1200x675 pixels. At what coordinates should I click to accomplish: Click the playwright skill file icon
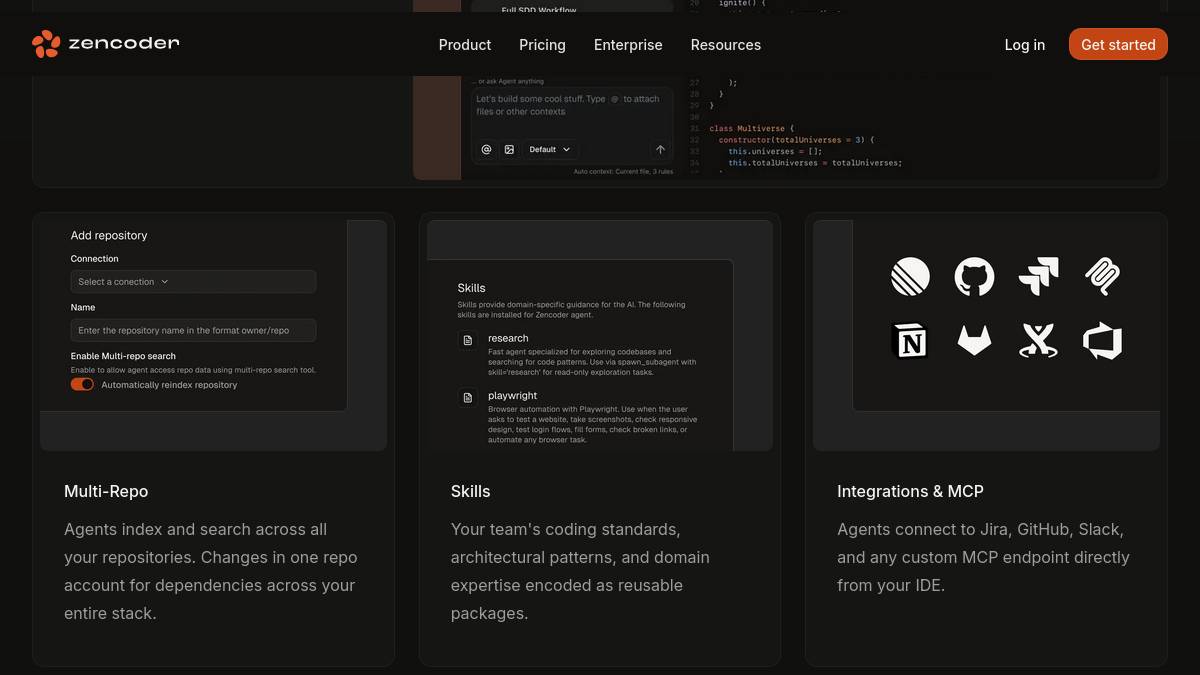pos(467,398)
